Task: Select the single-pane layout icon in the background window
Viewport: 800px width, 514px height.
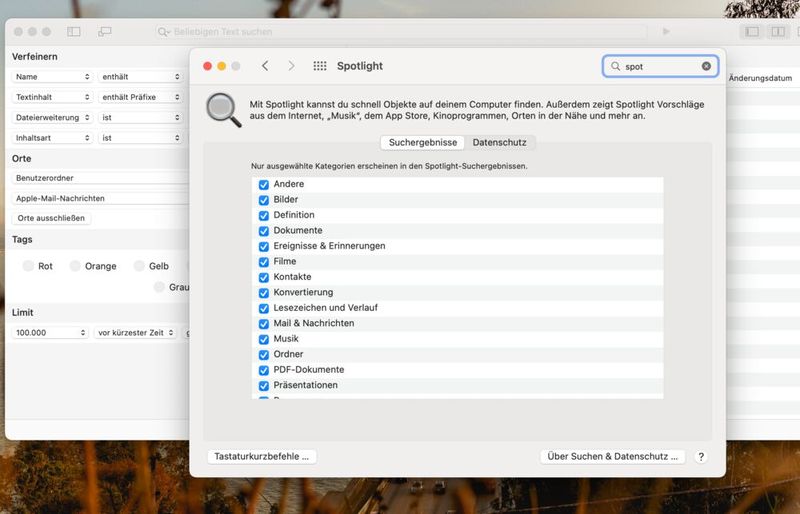Action: coord(752,32)
